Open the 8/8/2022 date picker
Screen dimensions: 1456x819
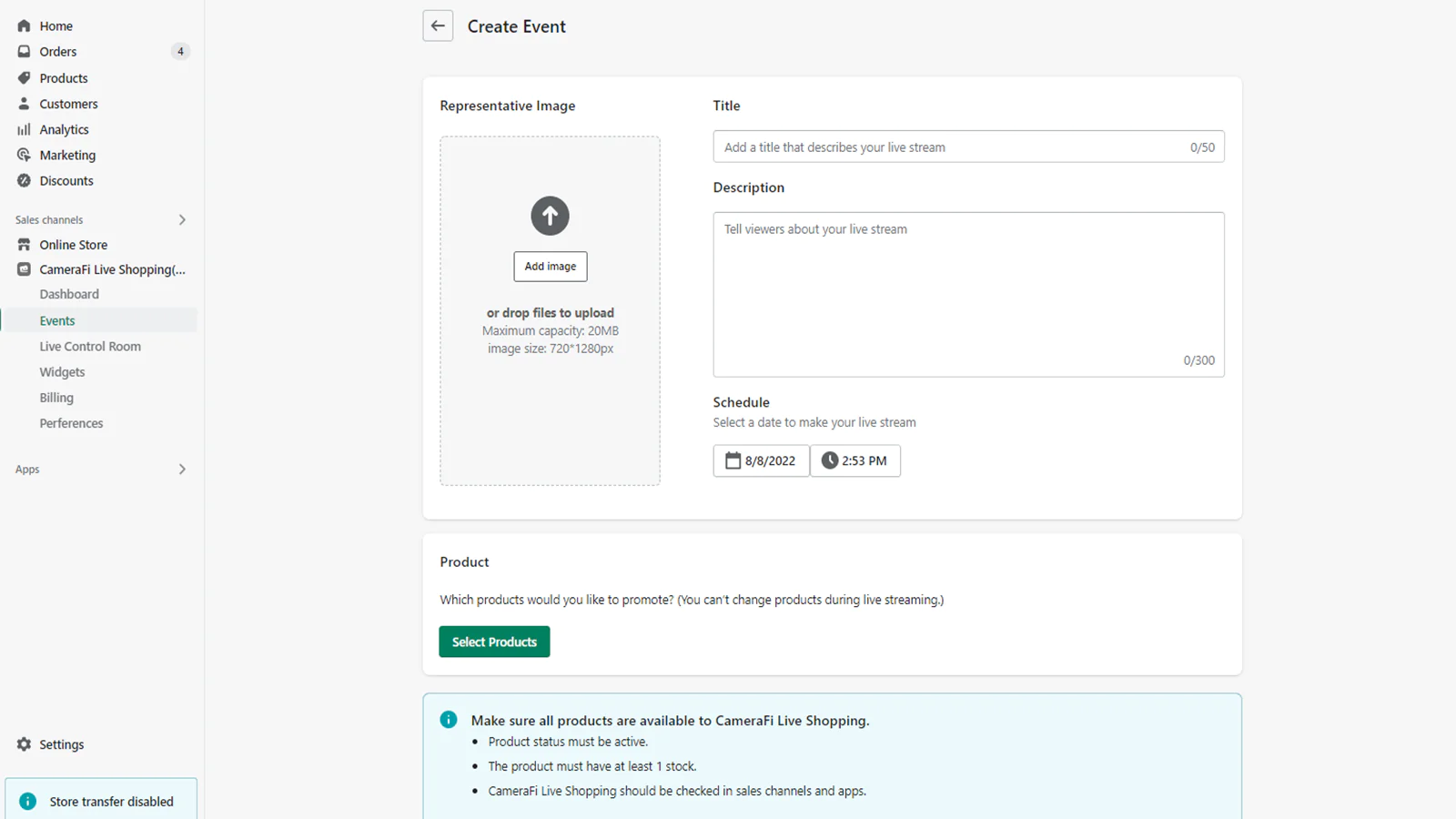[x=761, y=460]
